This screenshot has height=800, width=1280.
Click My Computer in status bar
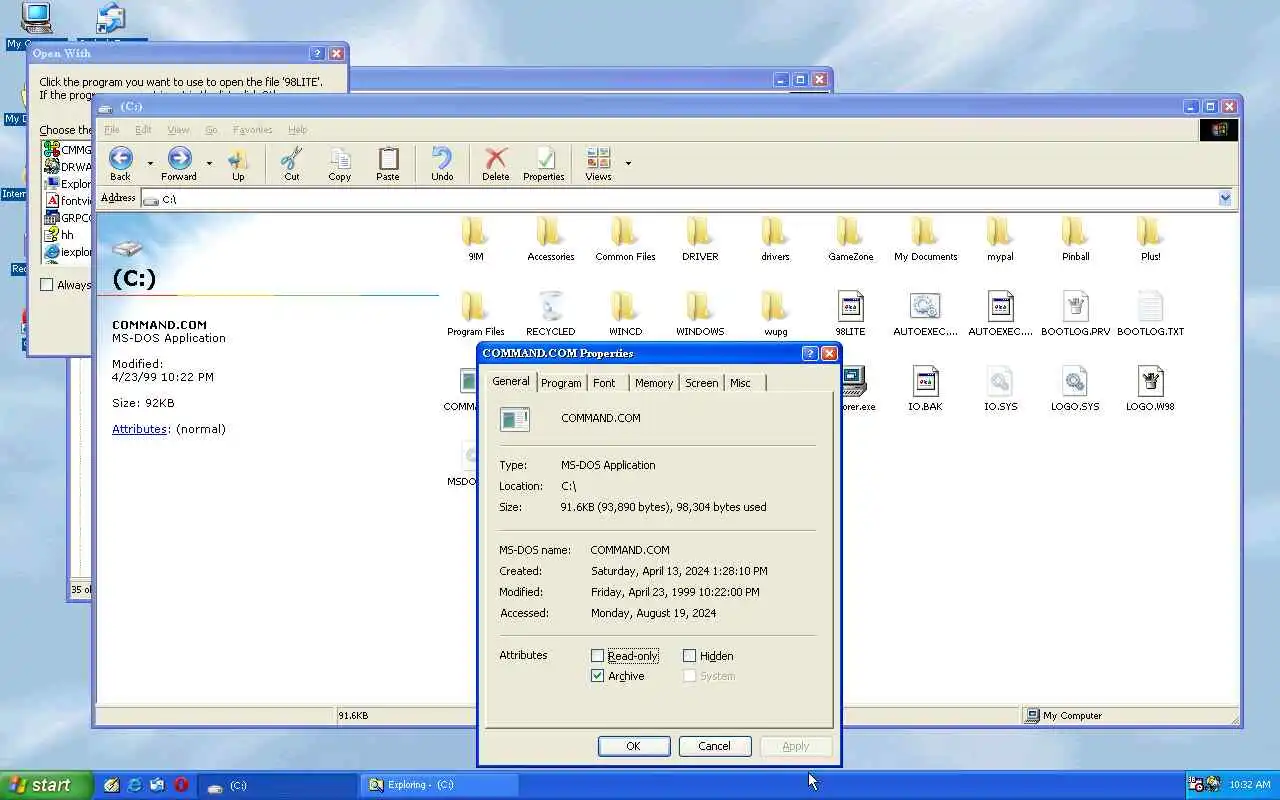1064,716
